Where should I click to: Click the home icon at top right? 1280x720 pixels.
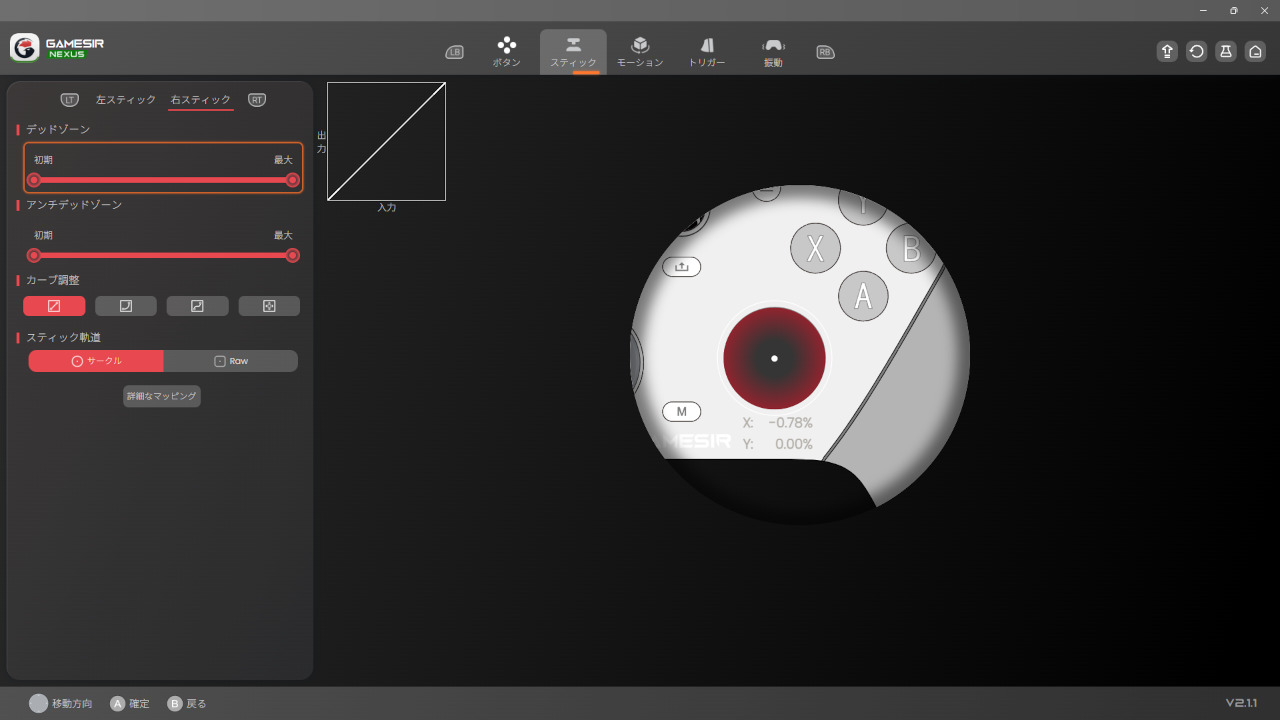pyautogui.click(x=1255, y=52)
